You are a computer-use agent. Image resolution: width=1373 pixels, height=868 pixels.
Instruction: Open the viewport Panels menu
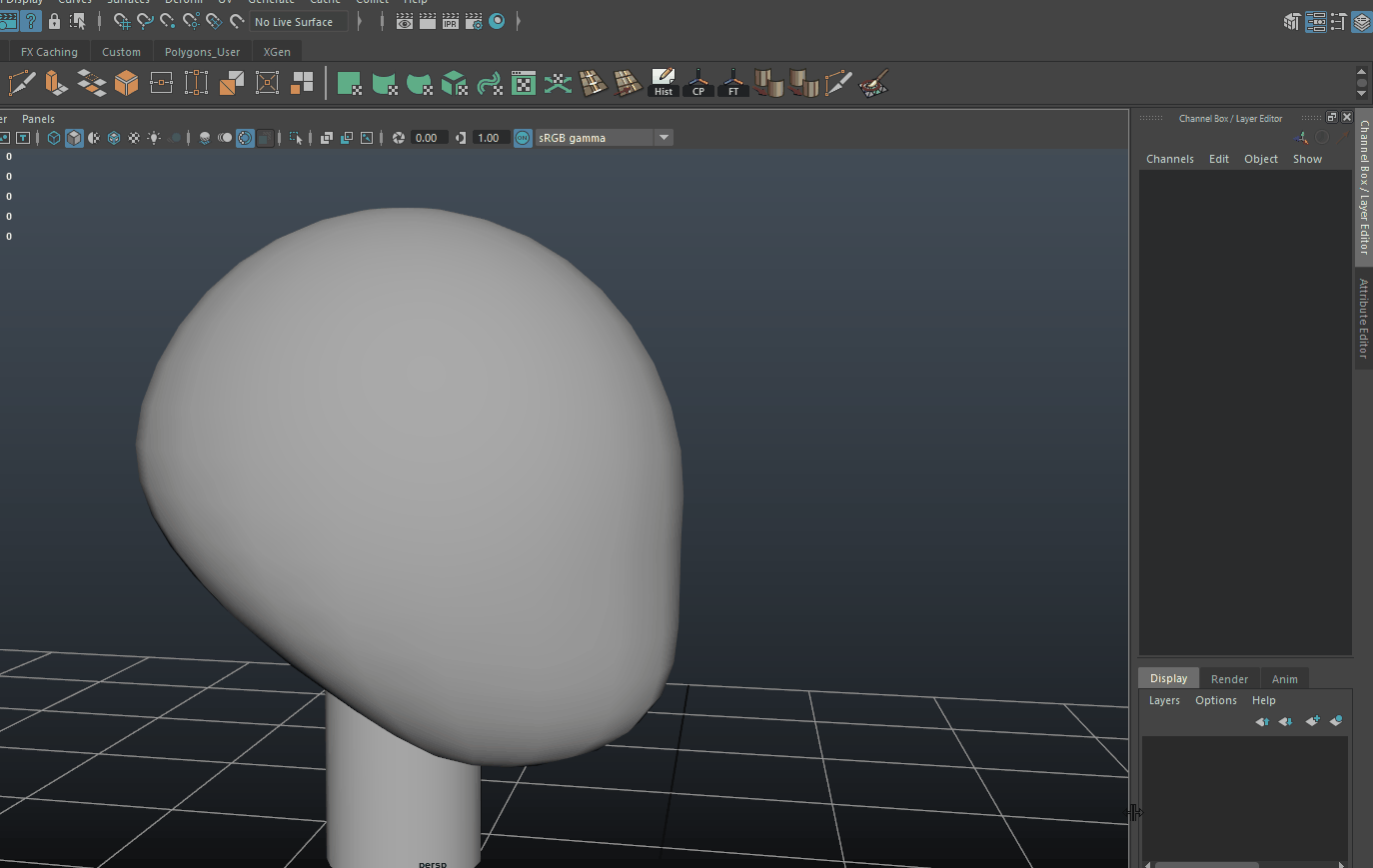pos(38,119)
